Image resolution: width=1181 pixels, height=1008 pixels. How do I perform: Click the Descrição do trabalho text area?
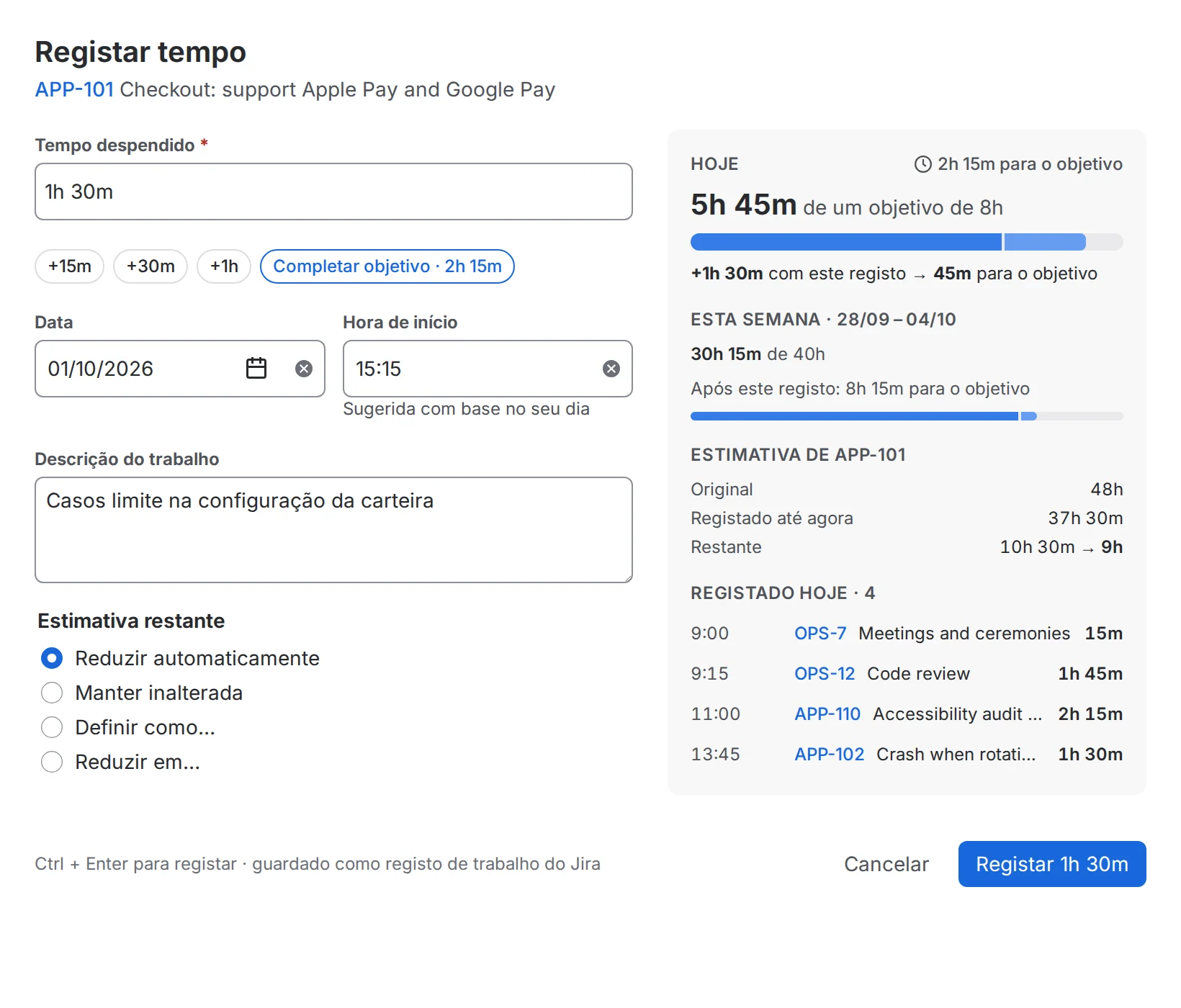[333, 530]
